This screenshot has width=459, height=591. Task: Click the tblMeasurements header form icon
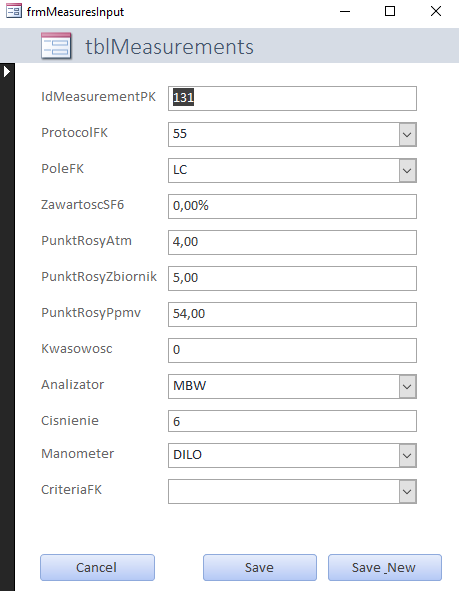tap(56, 46)
